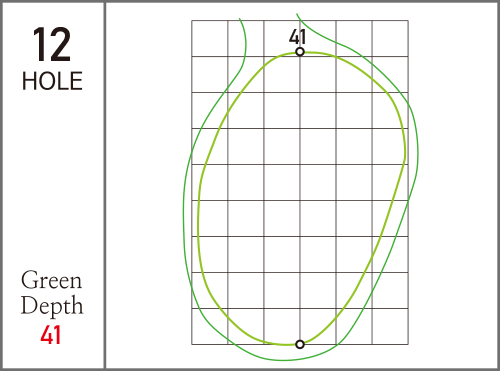Select the red 41 green depth value
Image resolution: width=500 pixels, height=371 pixels.
pos(51,335)
